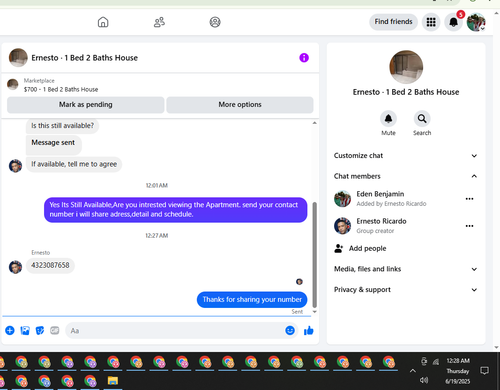The image size is (500, 390).
Task: Open the account profile picture menu
Action: coord(476,22)
